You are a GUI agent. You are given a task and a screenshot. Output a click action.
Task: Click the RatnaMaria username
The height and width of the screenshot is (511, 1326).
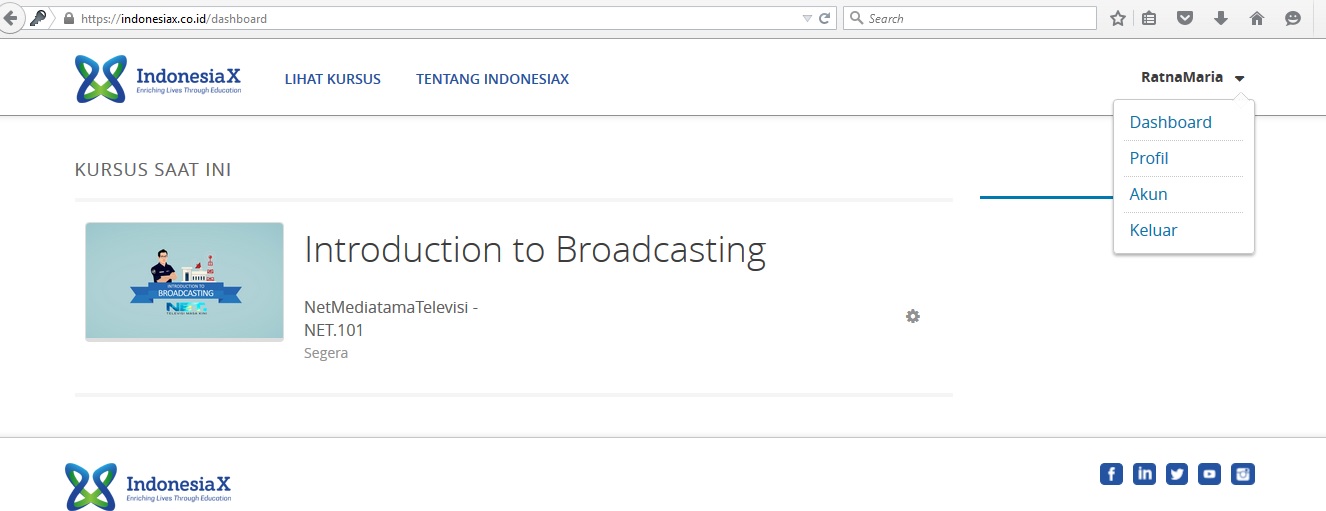click(1182, 77)
